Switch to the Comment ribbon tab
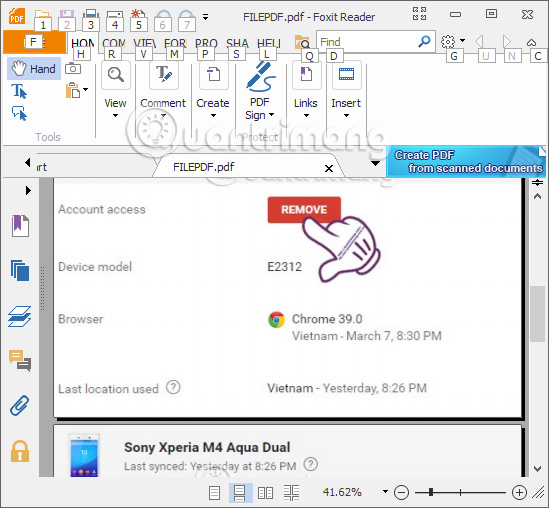Viewport: 549px width, 508px height. (x=114, y=43)
